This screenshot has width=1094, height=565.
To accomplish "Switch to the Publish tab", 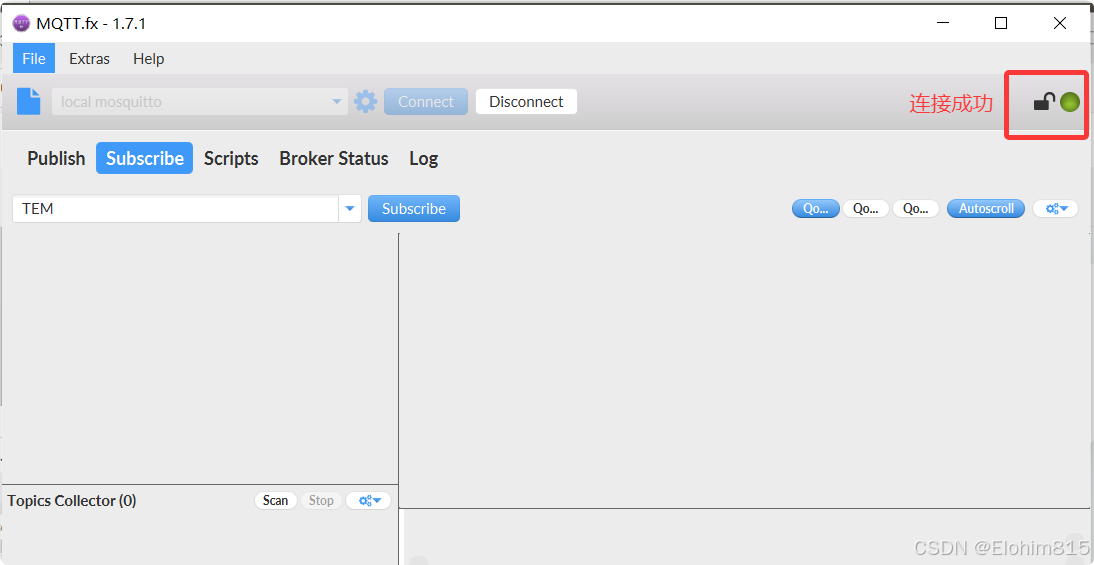I will click(x=56, y=158).
